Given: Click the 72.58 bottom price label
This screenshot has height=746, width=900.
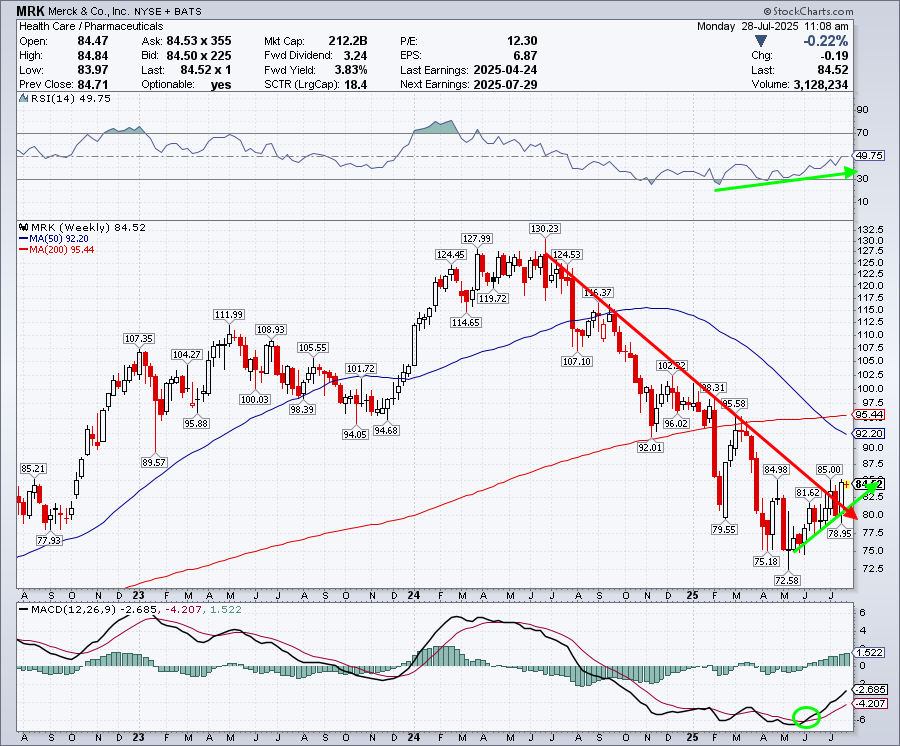Looking at the screenshot, I should click(787, 581).
